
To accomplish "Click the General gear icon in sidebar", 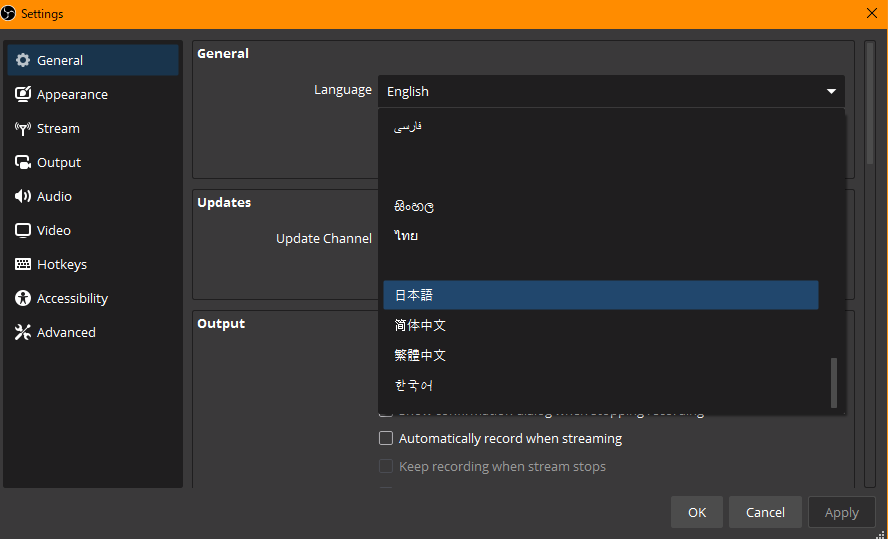I will [23, 60].
